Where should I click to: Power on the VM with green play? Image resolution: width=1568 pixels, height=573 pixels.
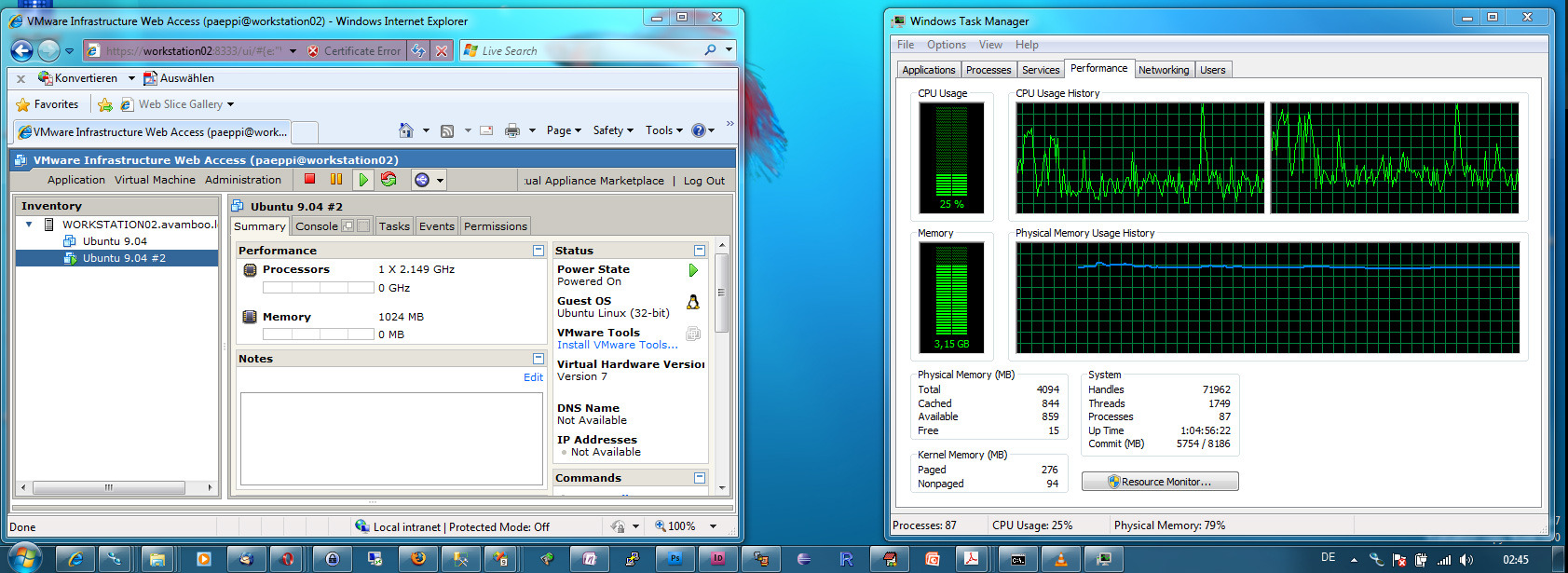tap(363, 179)
